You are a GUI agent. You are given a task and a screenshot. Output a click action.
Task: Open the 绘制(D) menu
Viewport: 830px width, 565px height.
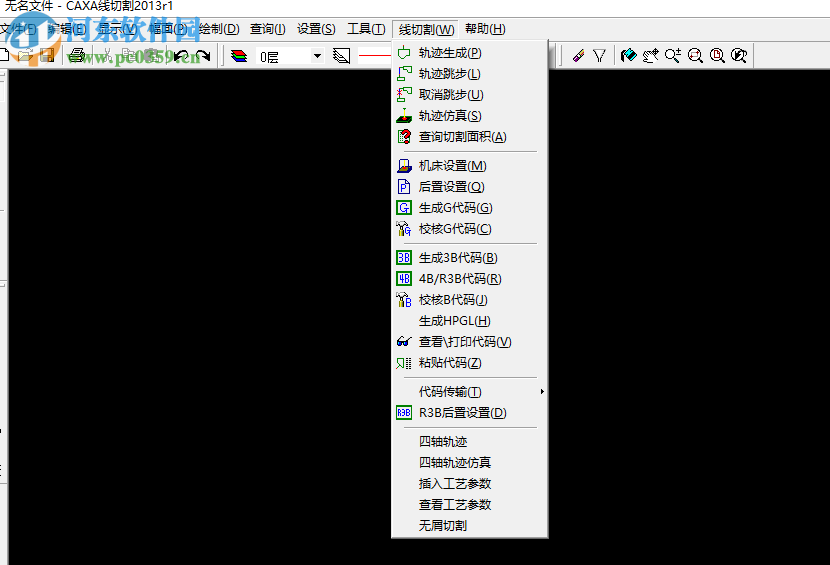point(219,29)
